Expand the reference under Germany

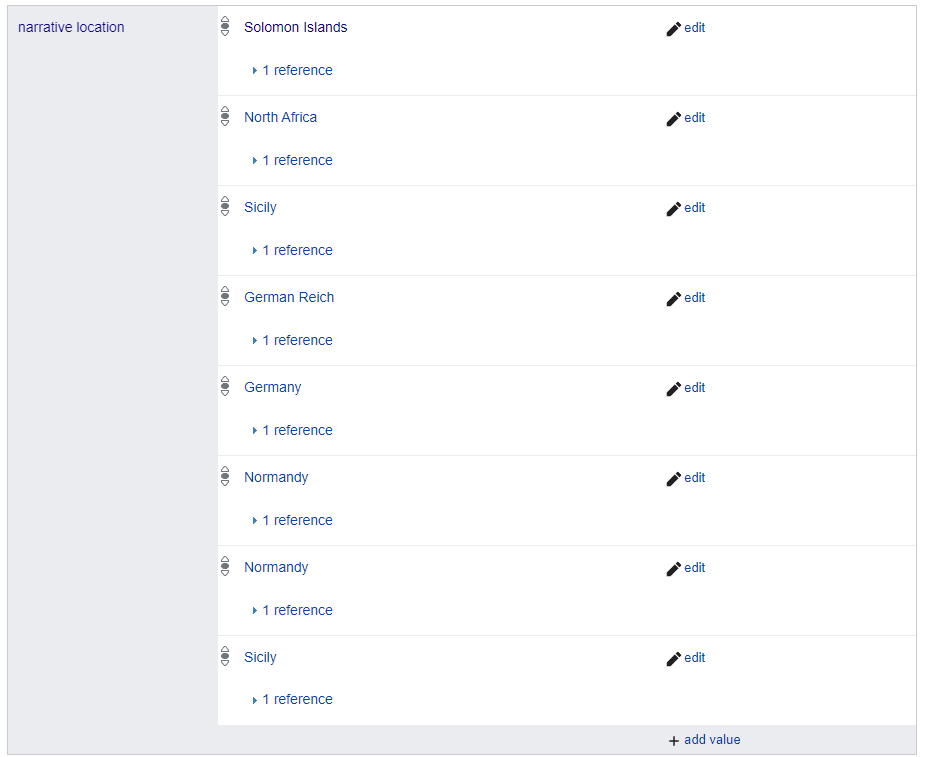pyautogui.click(x=296, y=431)
